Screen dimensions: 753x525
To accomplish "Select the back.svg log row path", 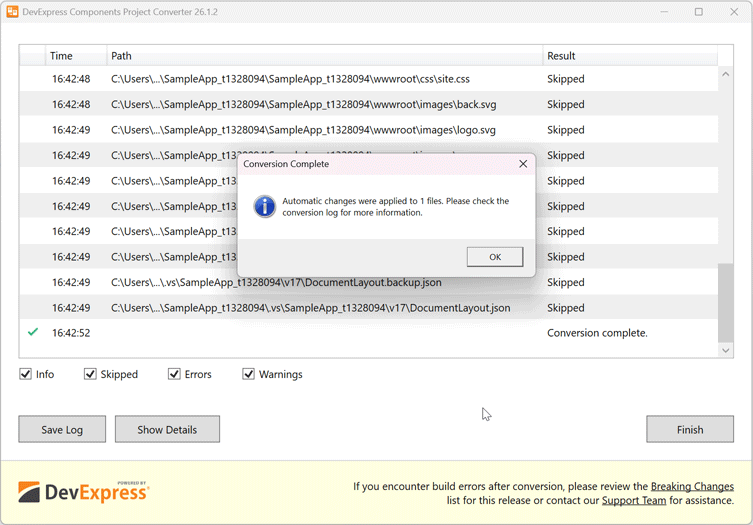I will pyautogui.click(x=304, y=104).
